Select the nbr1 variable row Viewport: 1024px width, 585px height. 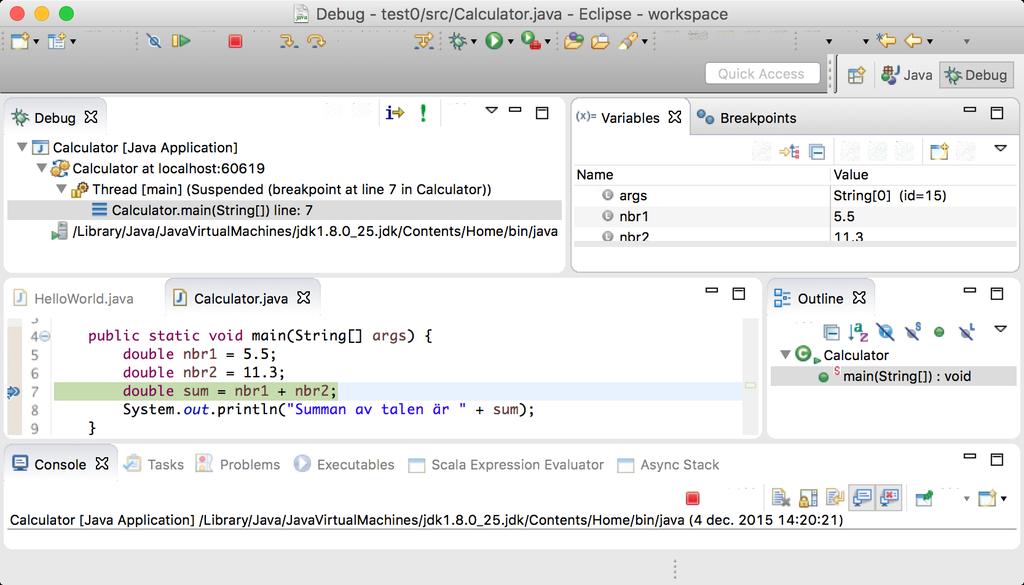click(795, 216)
